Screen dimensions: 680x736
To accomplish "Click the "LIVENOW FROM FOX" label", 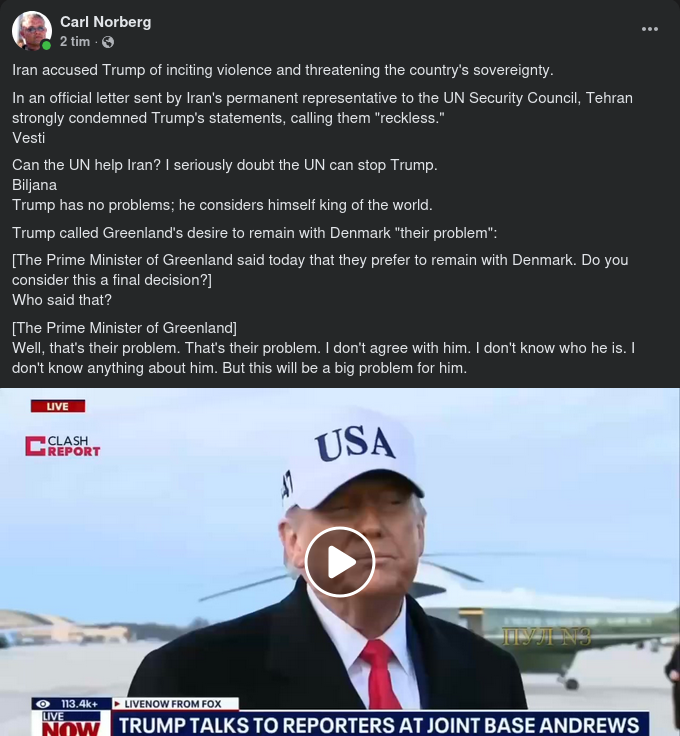I will coord(175,704).
